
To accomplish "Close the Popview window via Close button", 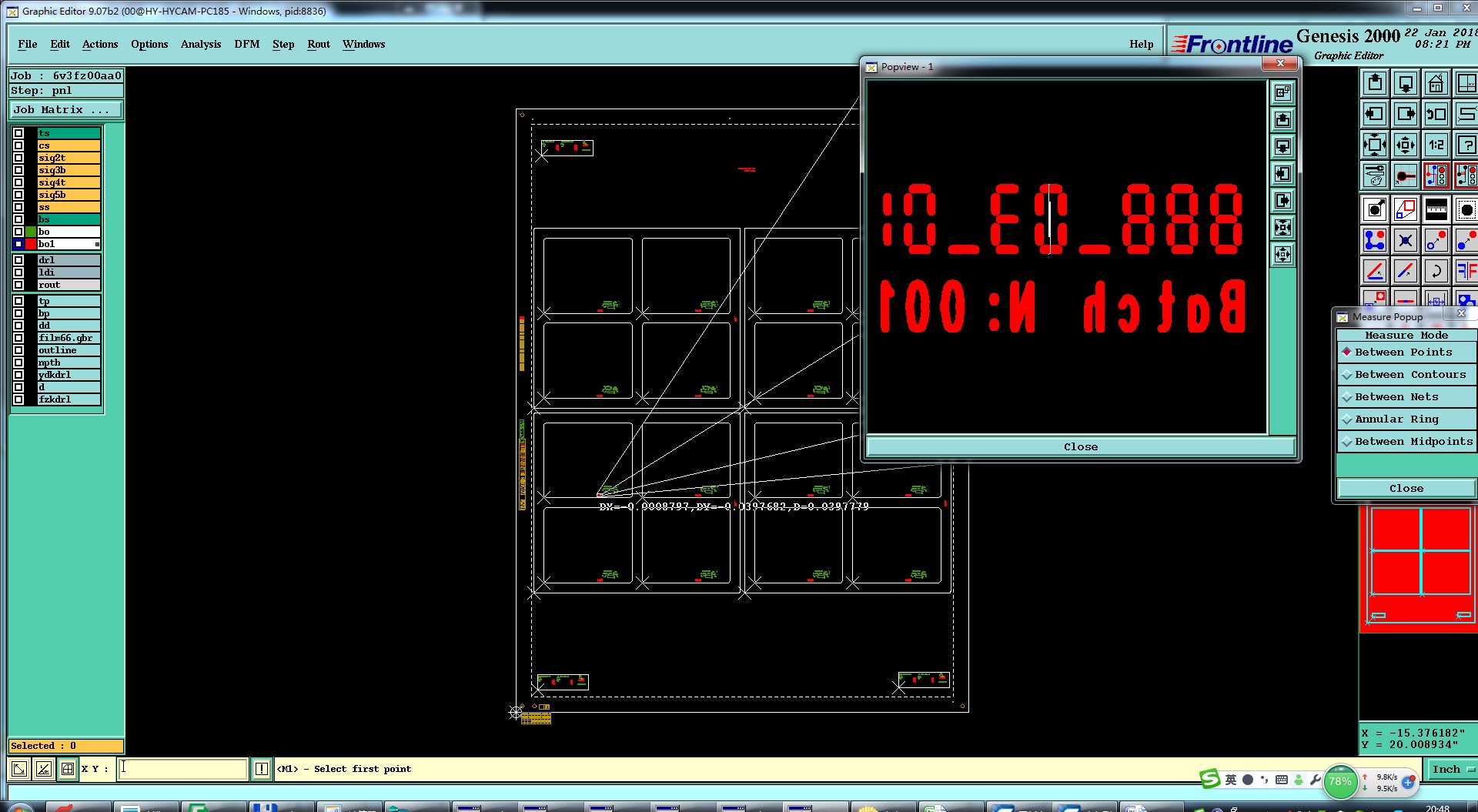I will point(1081,446).
